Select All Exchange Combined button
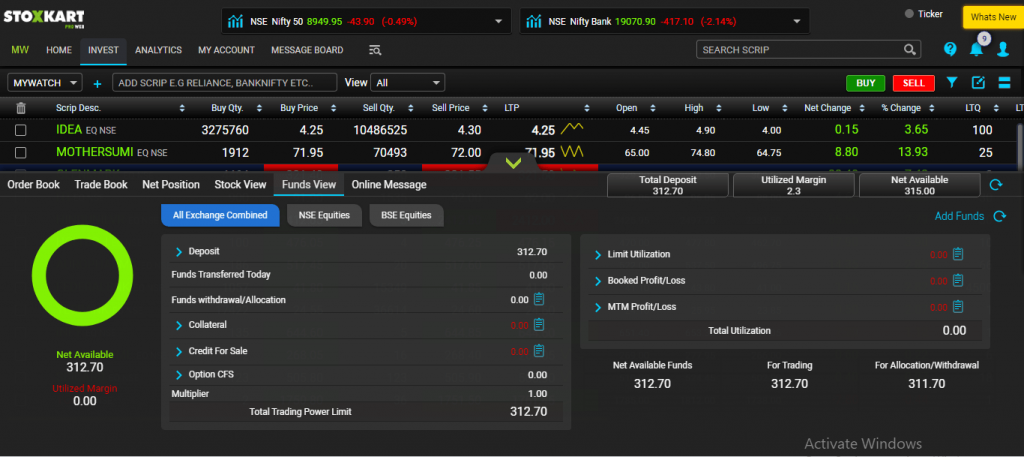The image size is (1024, 457). 220,215
